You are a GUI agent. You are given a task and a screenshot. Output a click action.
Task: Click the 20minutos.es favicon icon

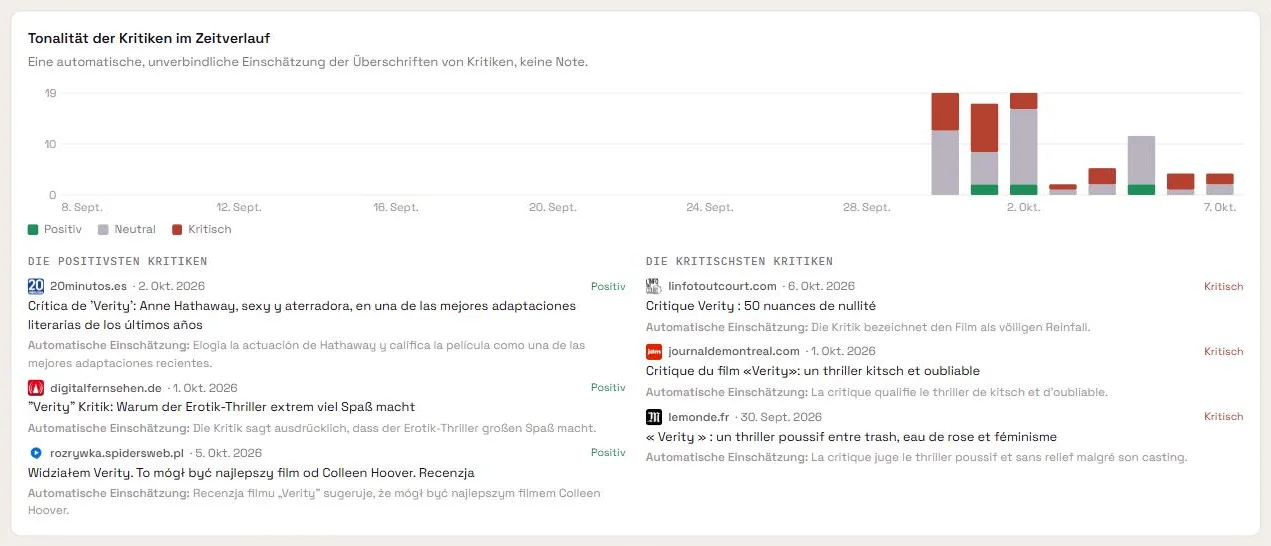click(x=36, y=286)
